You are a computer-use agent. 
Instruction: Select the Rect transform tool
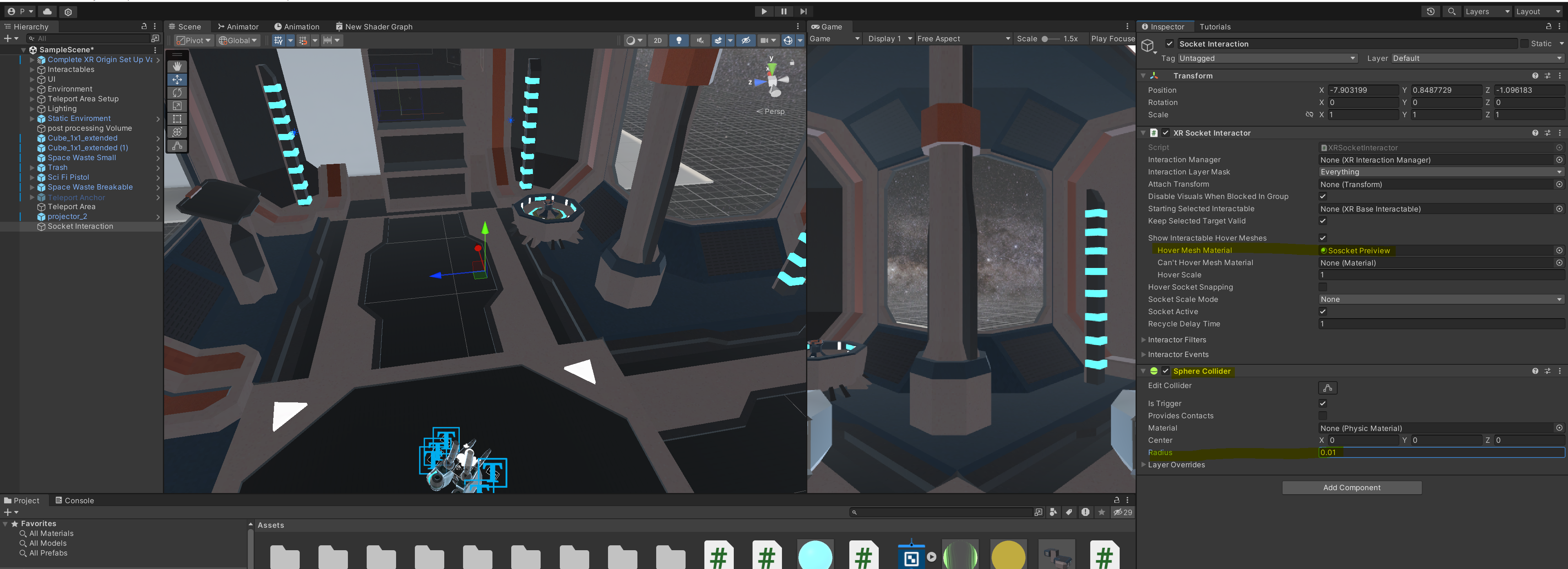pyautogui.click(x=176, y=119)
